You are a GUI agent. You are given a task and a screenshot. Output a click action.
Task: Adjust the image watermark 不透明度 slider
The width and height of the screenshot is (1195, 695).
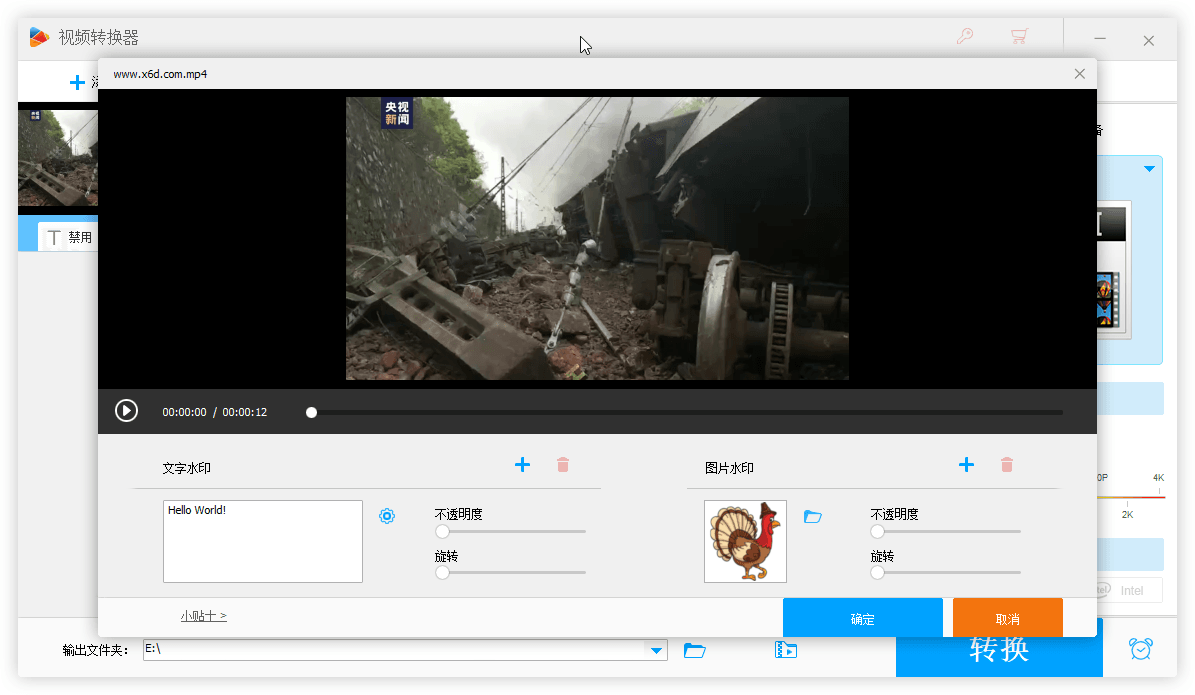[878, 531]
